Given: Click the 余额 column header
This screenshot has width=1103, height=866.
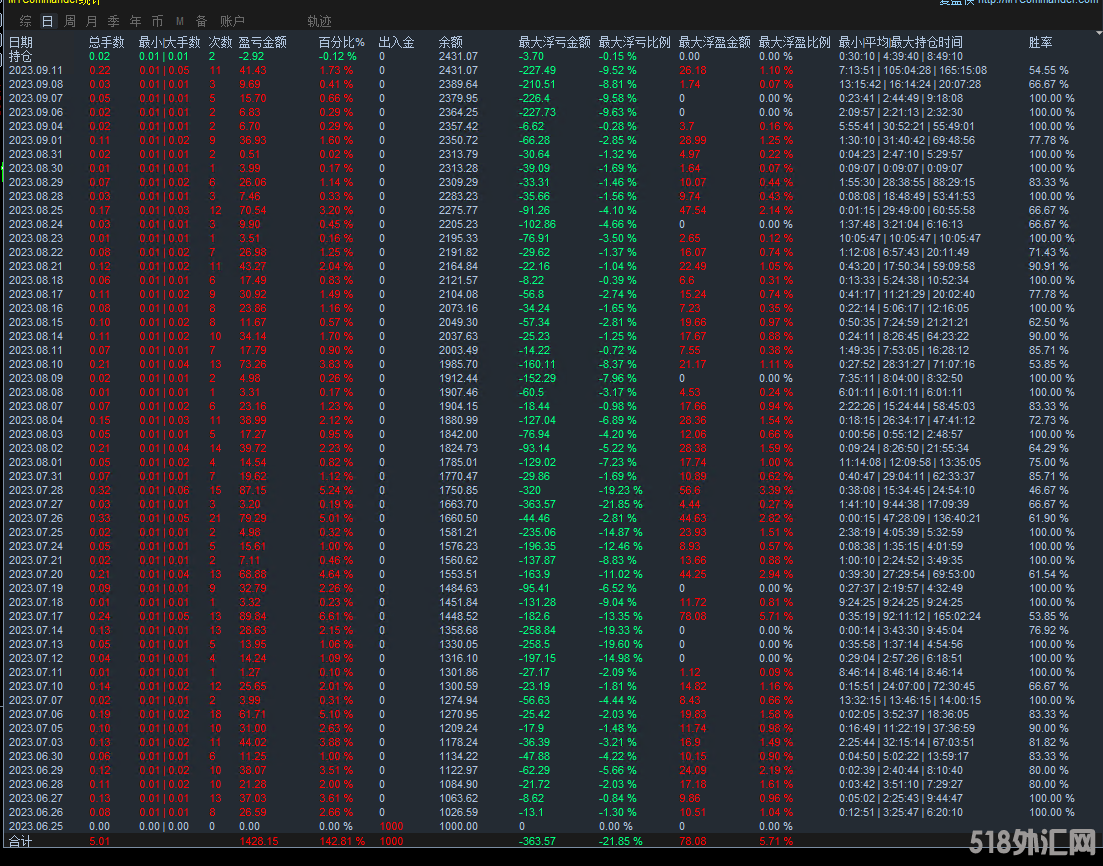Looking at the screenshot, I should (x=450, y=42).
